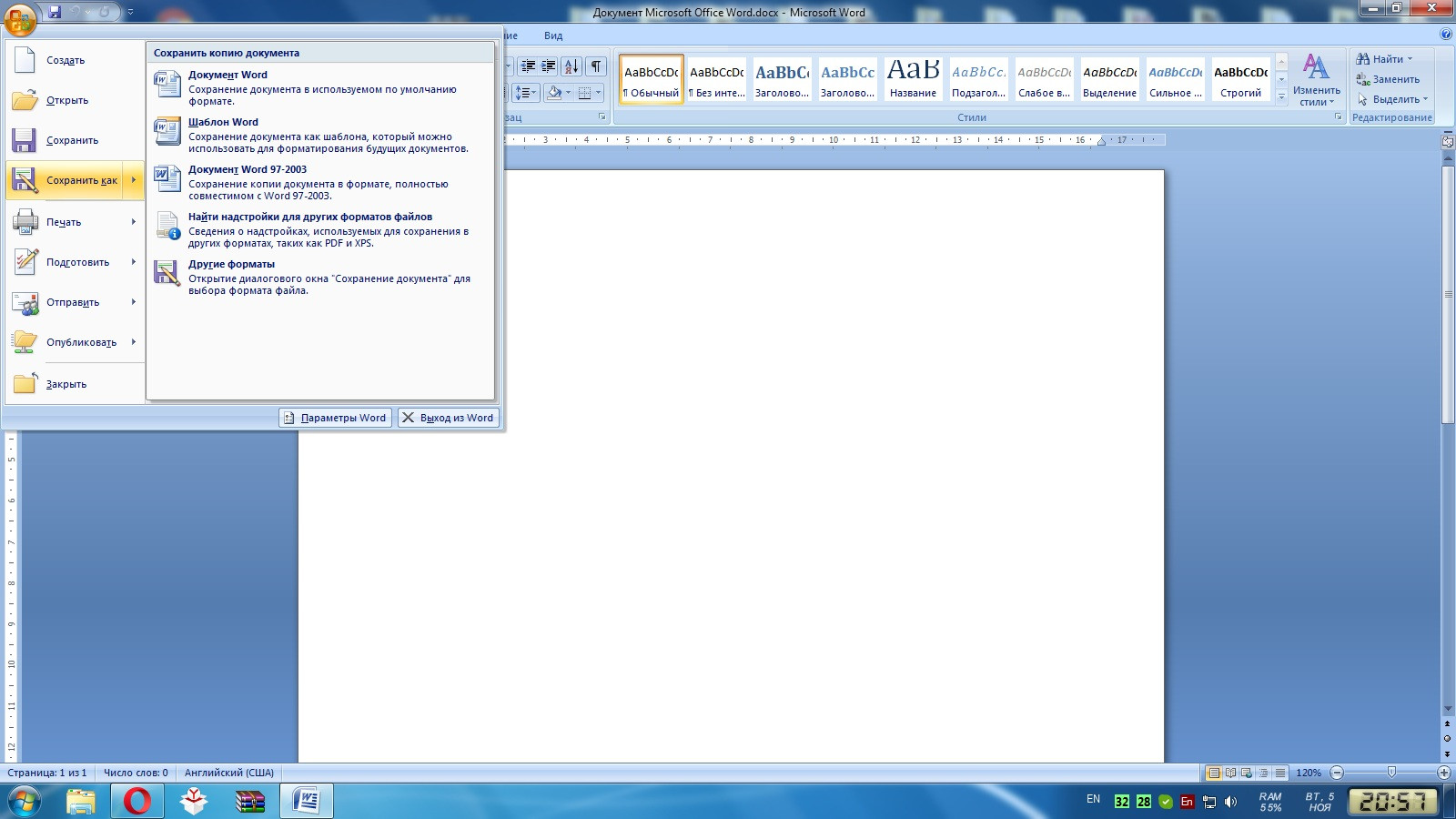
Task: Switch to Outline view
Action: click(1263, 773)
